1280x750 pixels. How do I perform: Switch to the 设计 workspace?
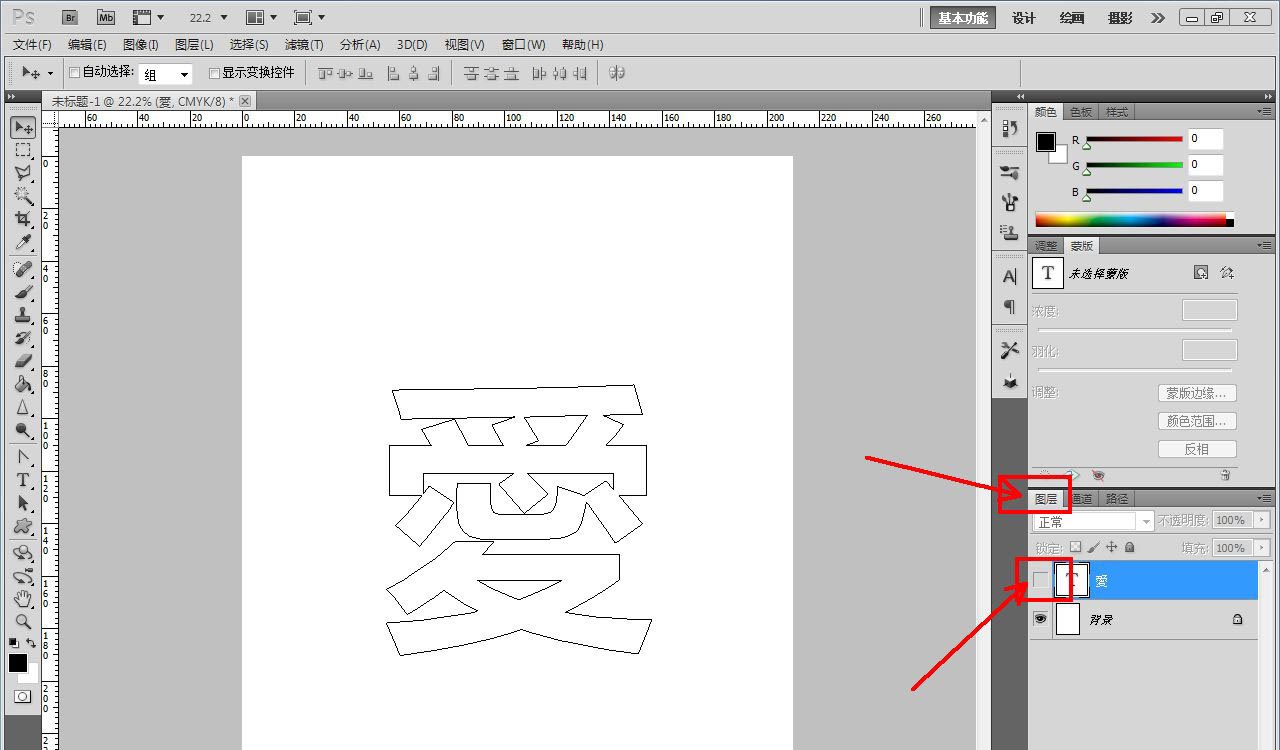(1024, 18)
